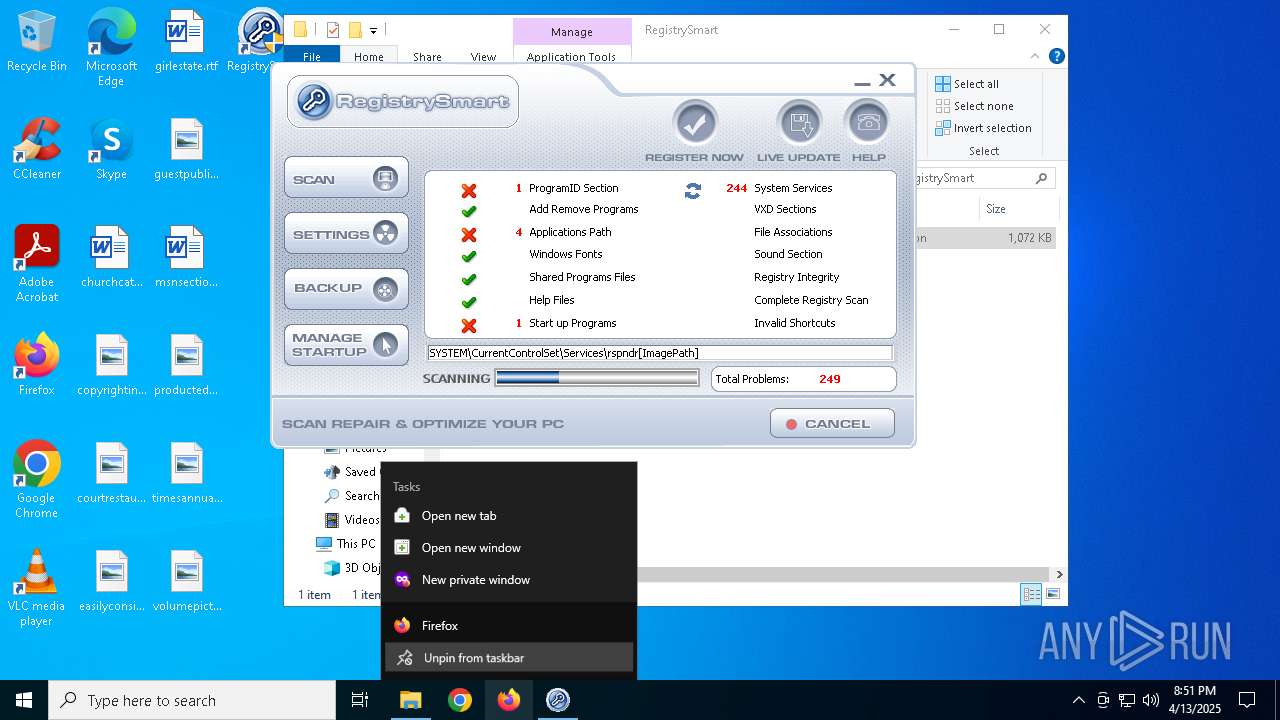Viewport: 1280px width, 720px height.
Task: Click the RegistrySmart key logo
Action: (314, 101)
